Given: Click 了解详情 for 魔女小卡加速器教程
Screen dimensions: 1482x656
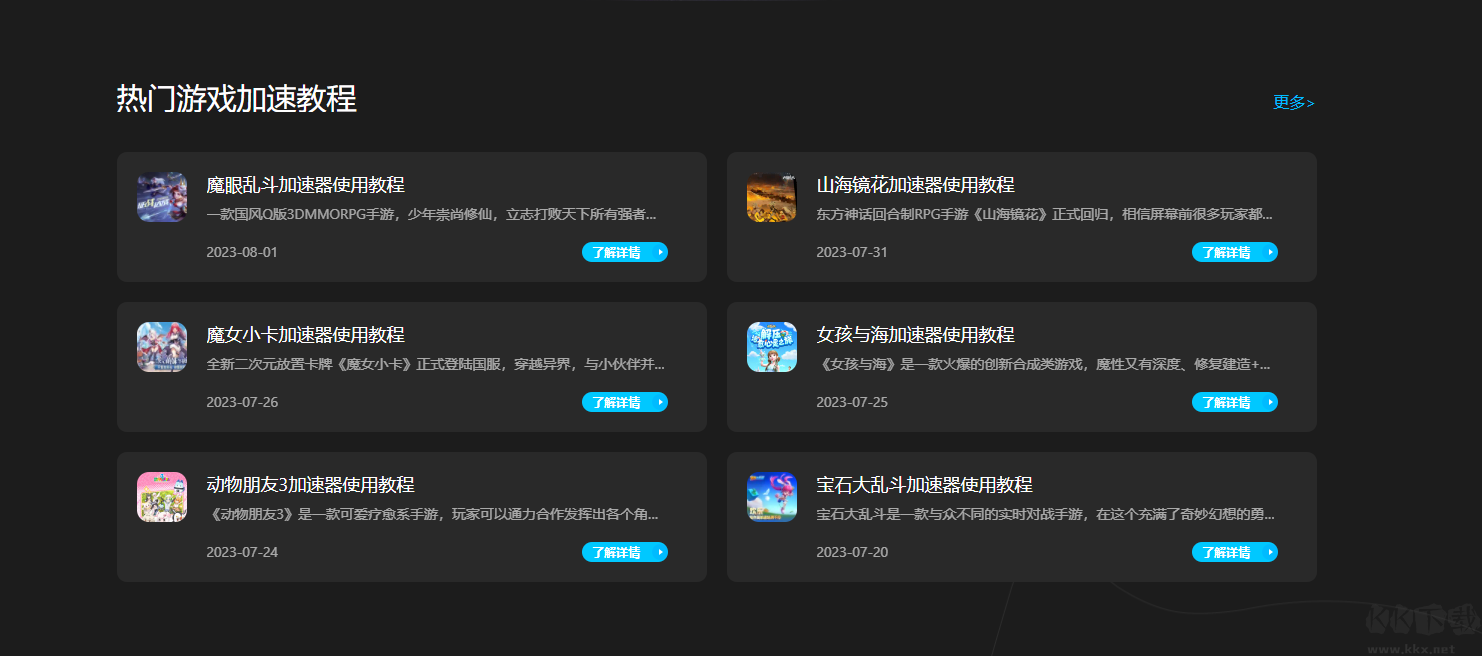Looking at the screenshot, I should [x=625, y=402].
